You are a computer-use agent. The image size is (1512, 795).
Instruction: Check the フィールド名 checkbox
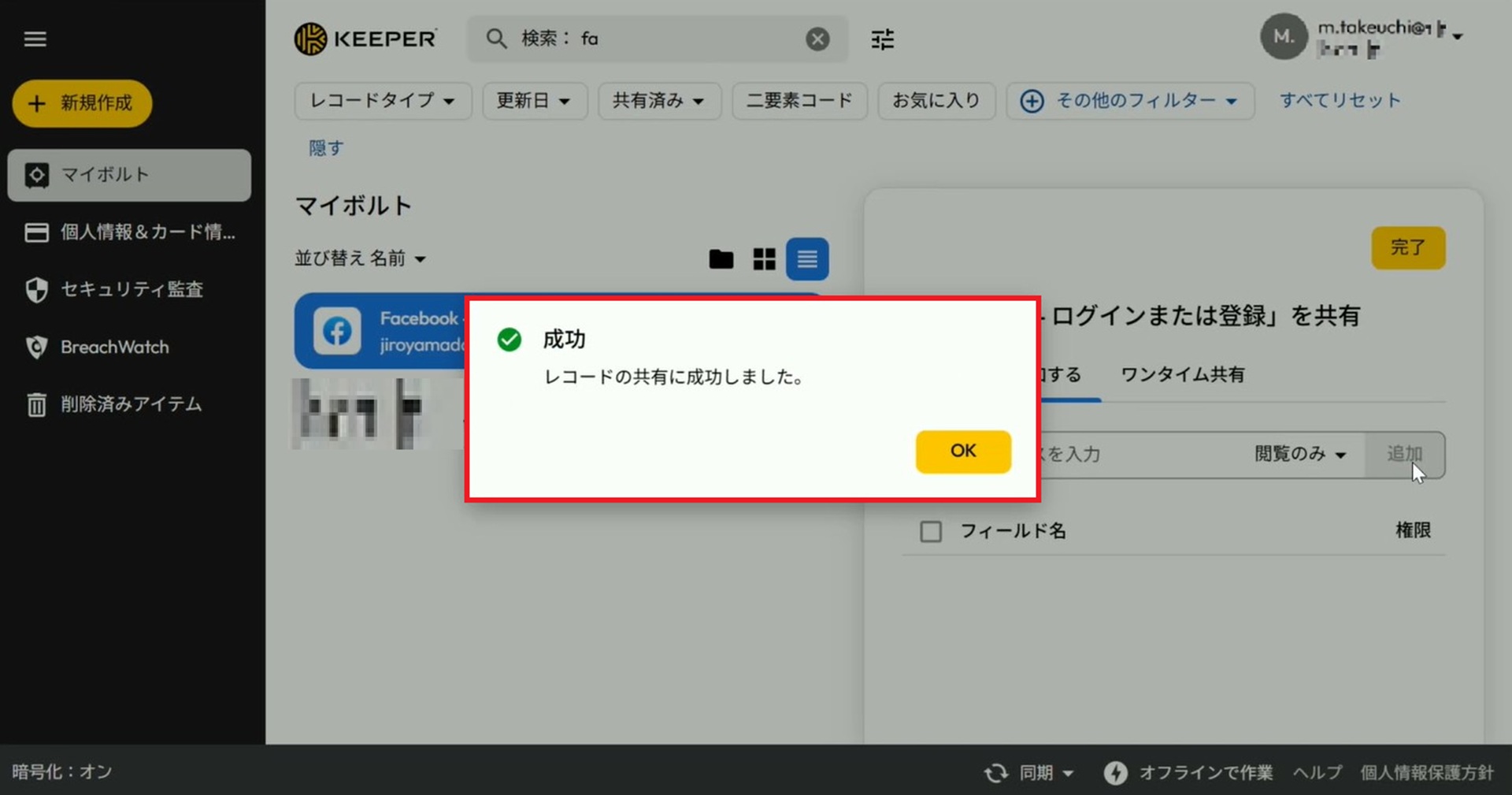point(931,531)
